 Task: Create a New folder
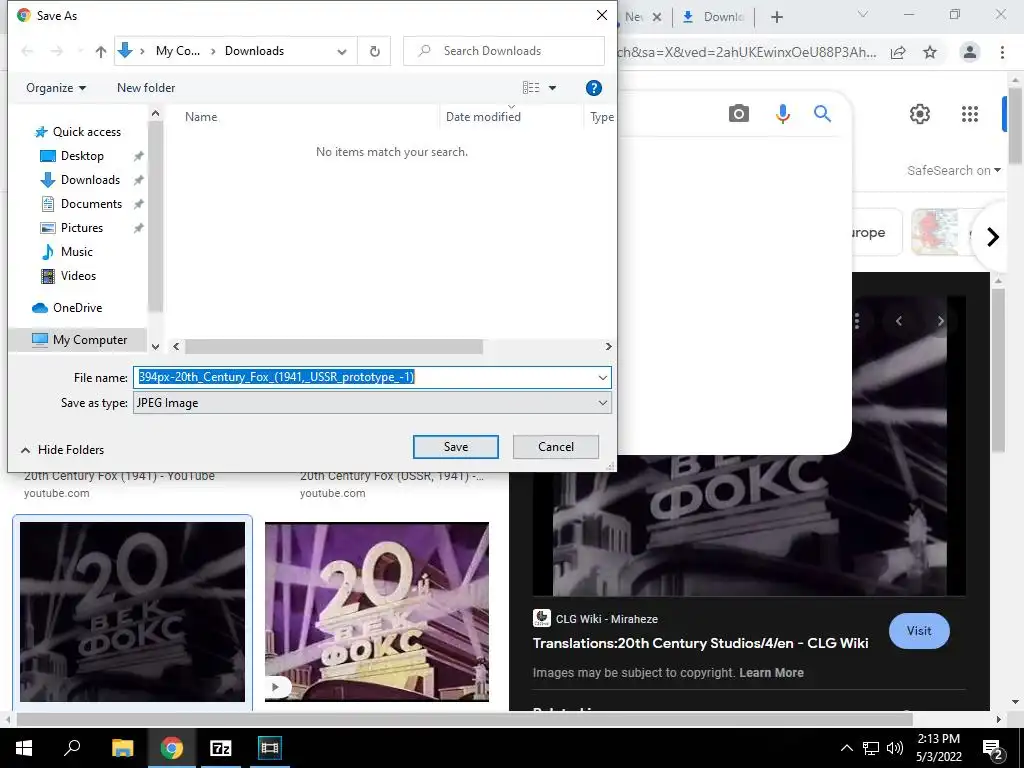146,88
